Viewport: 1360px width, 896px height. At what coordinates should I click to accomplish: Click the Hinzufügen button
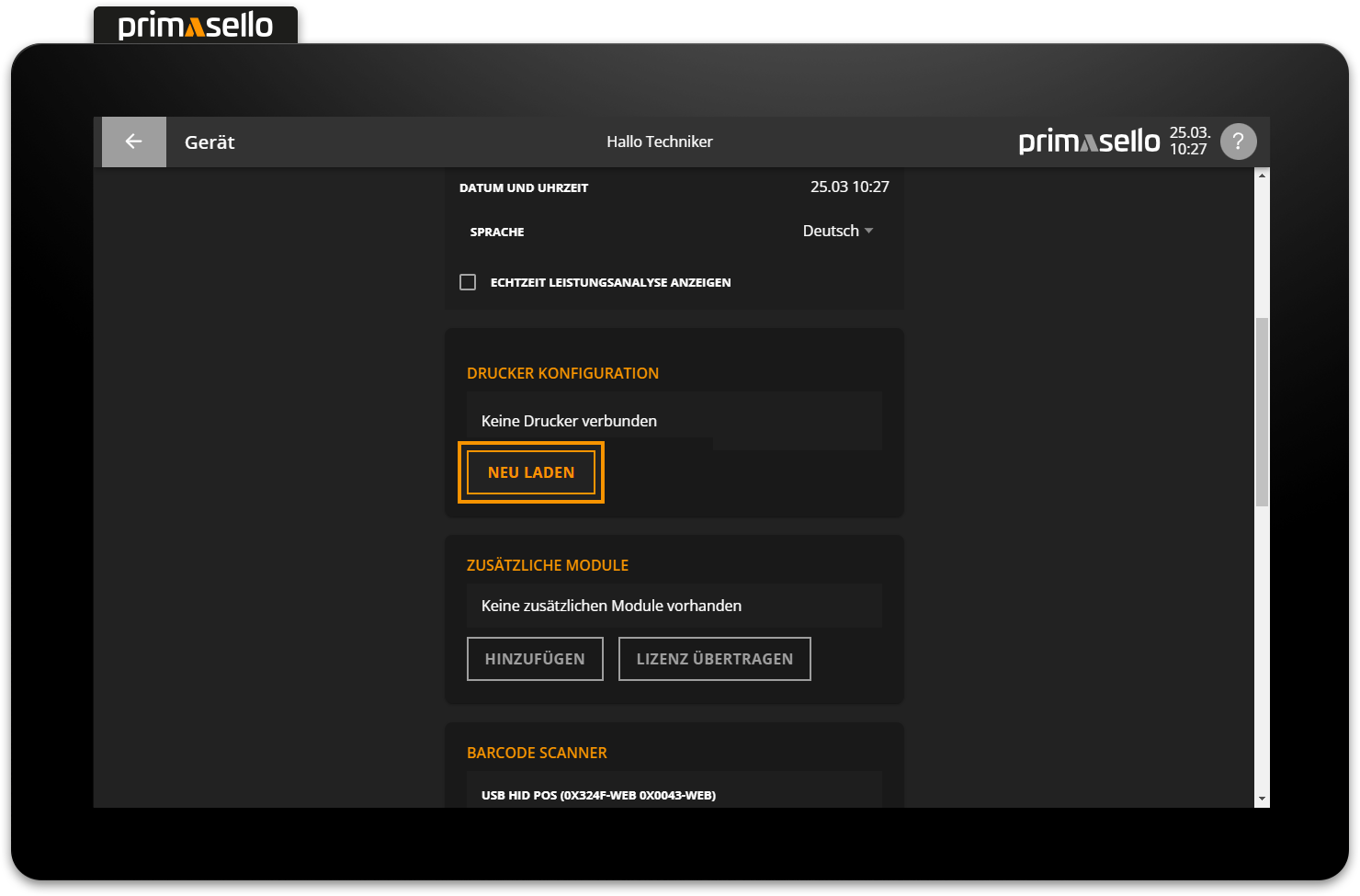(535, 659)
